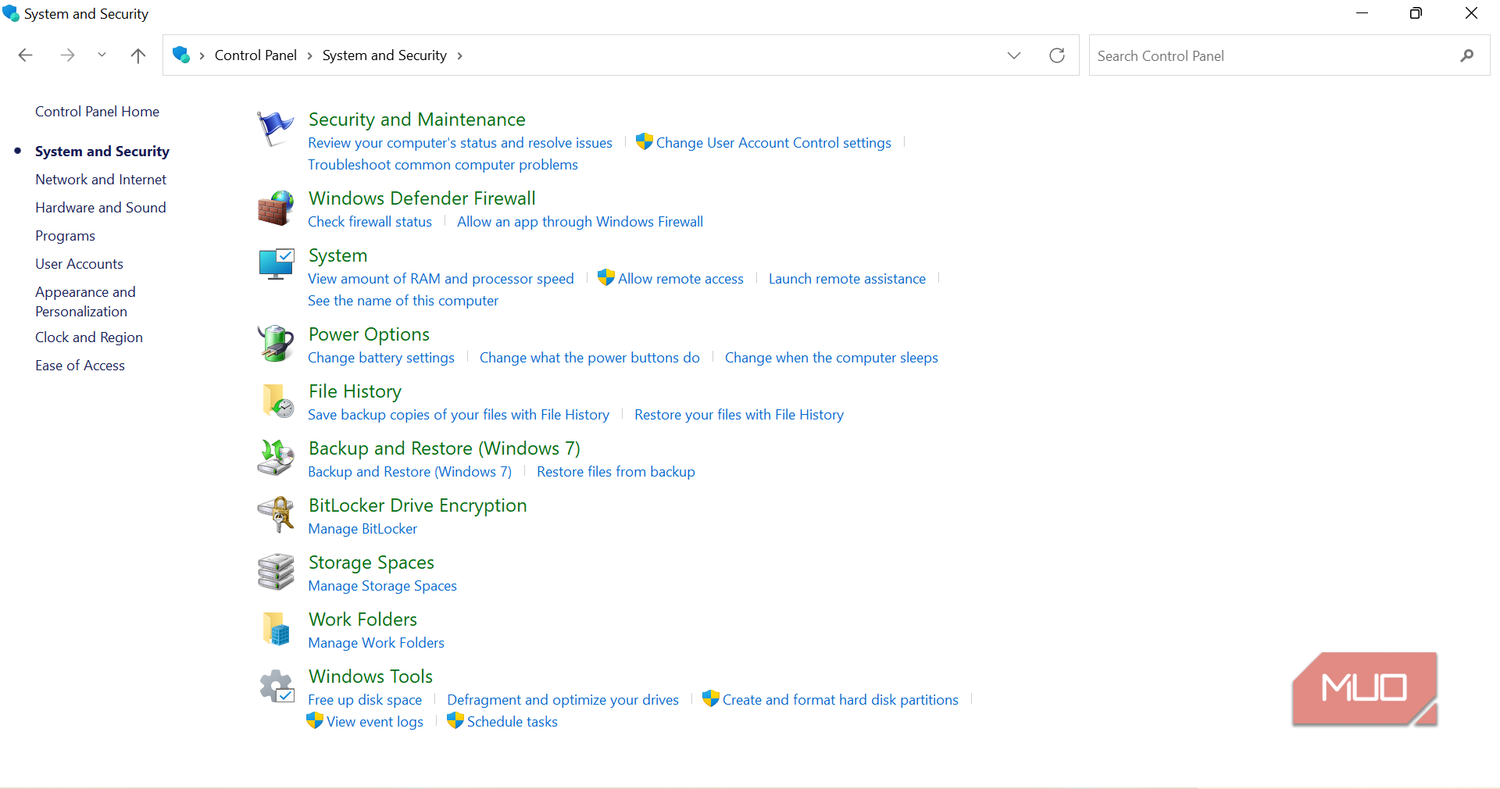Image resolution: width=1500 pixels, height=789 pixels.
Task: Open Defragment and optimize your drives
Action: pos(563,700)
